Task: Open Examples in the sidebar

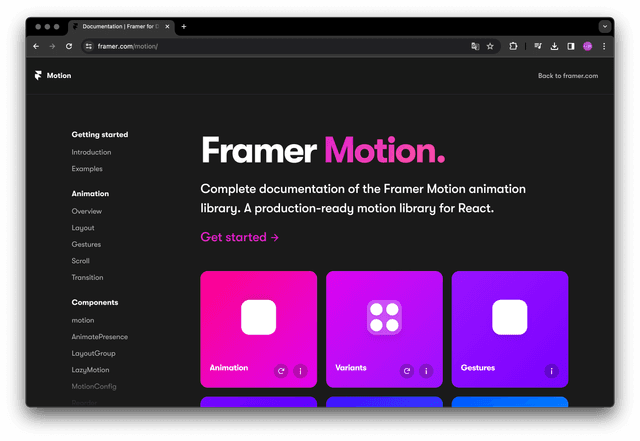Action: pos(87,169)
